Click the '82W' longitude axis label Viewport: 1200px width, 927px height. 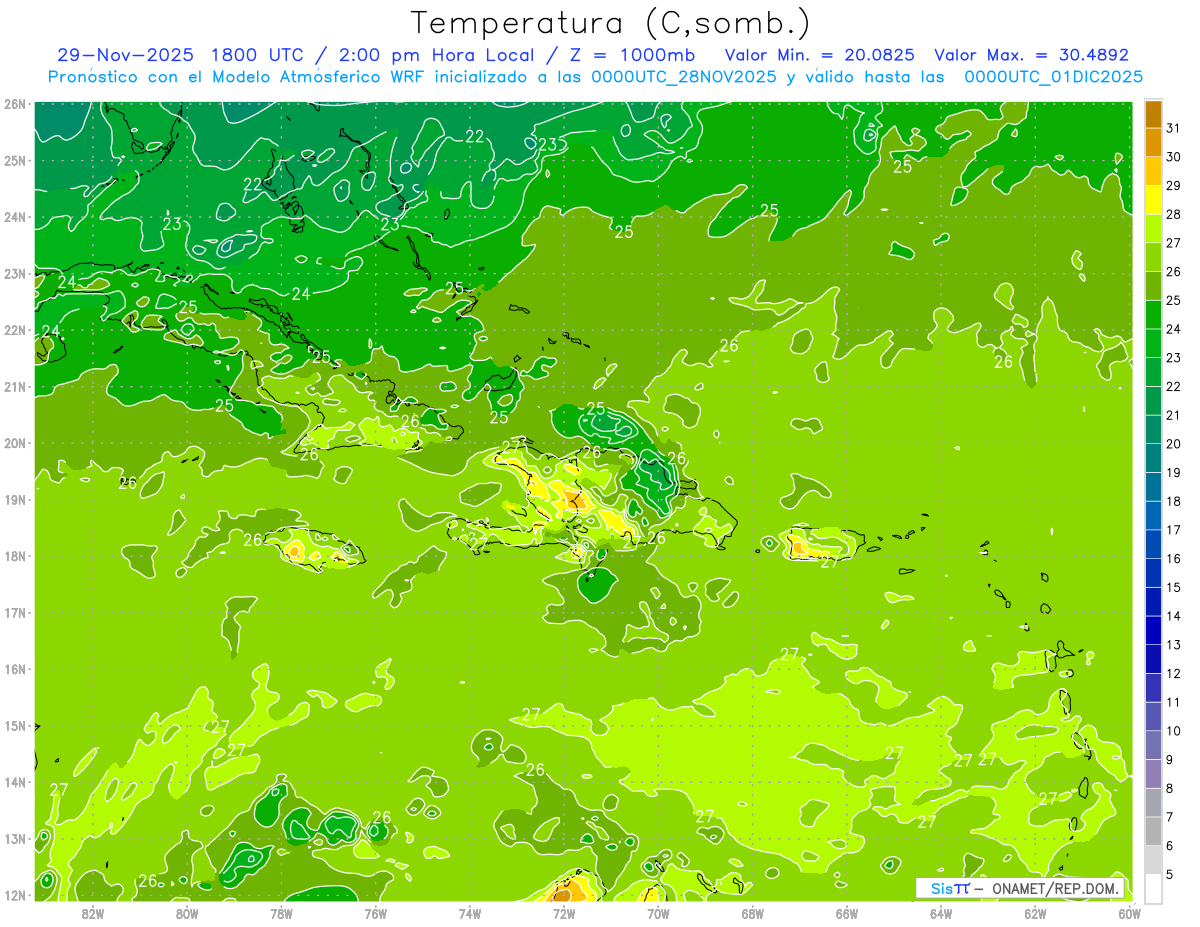pyautogui.click(x=92, y=913)
